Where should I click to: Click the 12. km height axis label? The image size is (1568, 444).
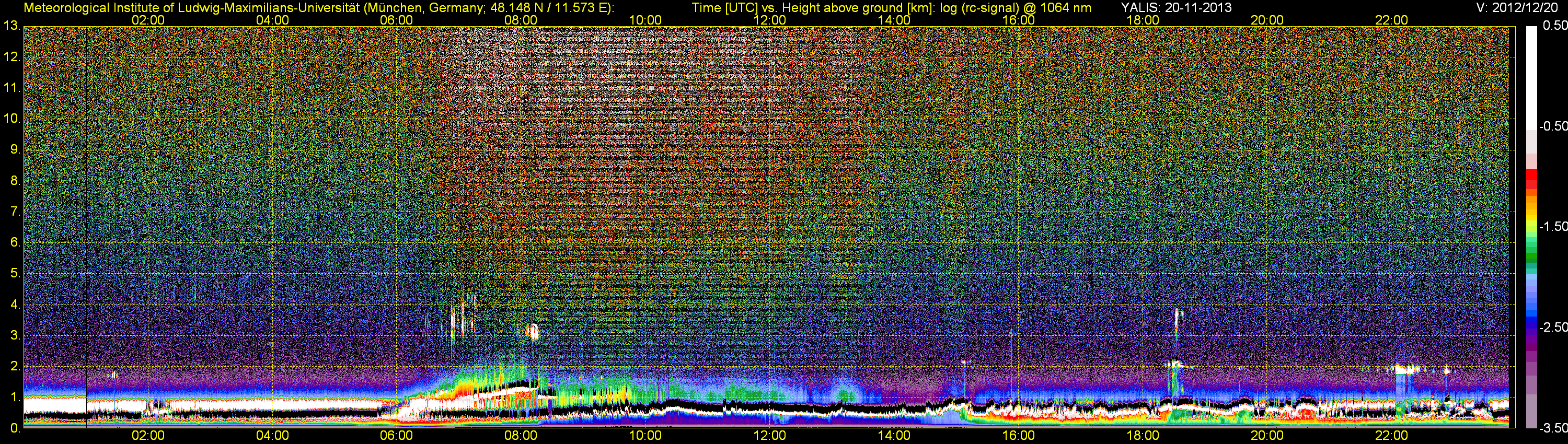point(11,56)
